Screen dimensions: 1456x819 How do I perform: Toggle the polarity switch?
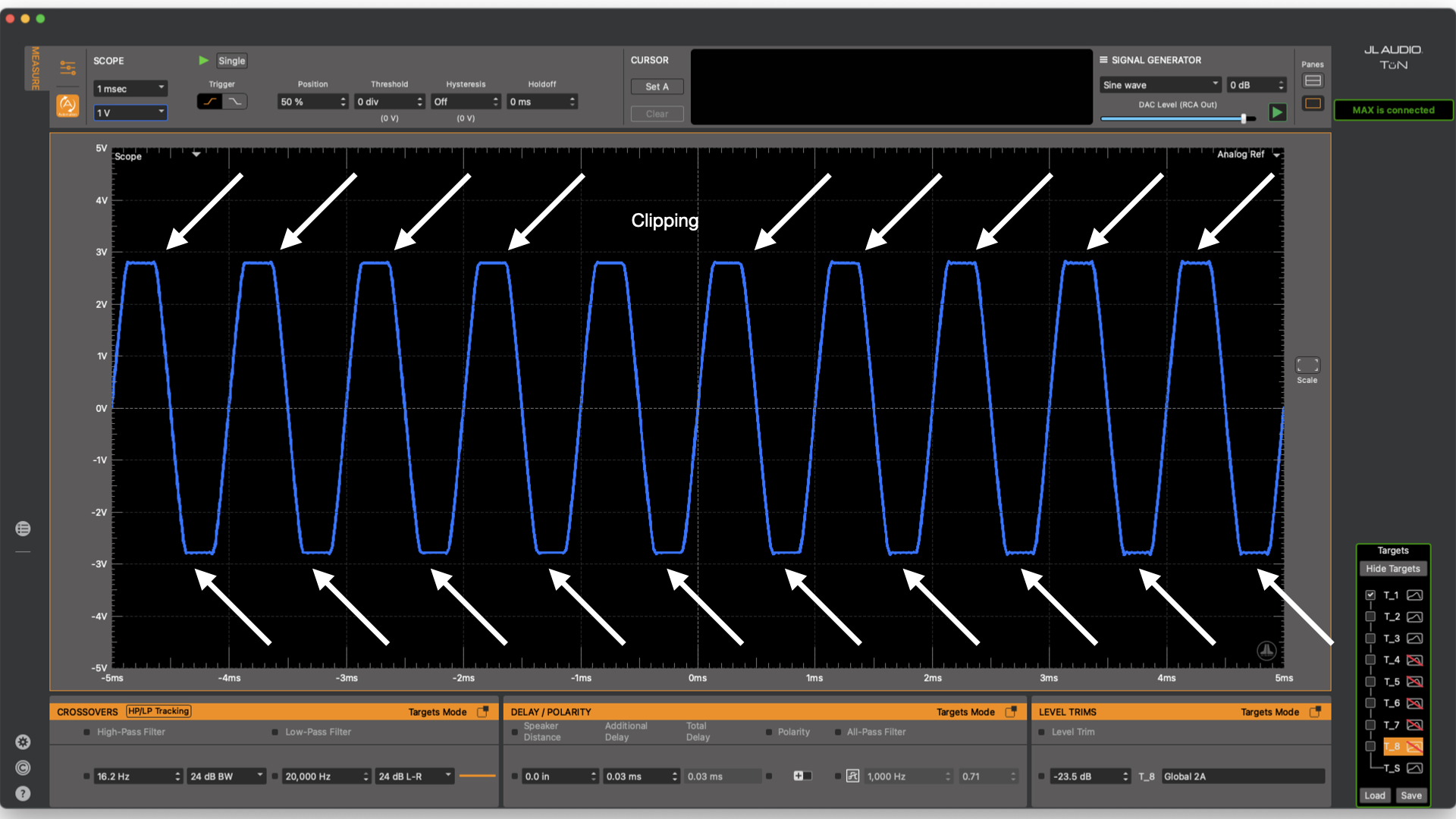pyautogui.click(x=802, y=776)
